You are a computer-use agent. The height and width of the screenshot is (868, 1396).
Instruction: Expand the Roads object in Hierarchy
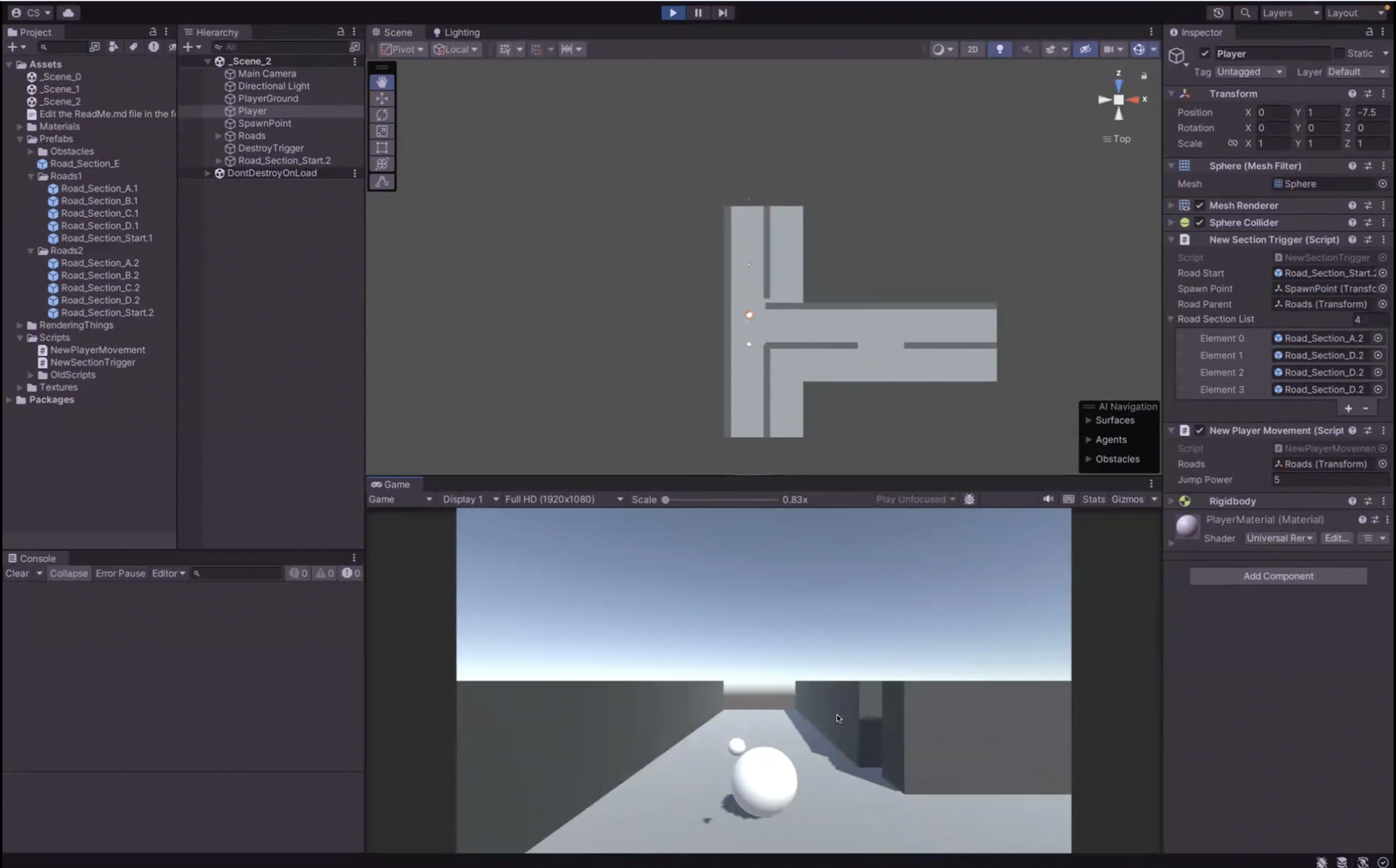pos(219,136)
